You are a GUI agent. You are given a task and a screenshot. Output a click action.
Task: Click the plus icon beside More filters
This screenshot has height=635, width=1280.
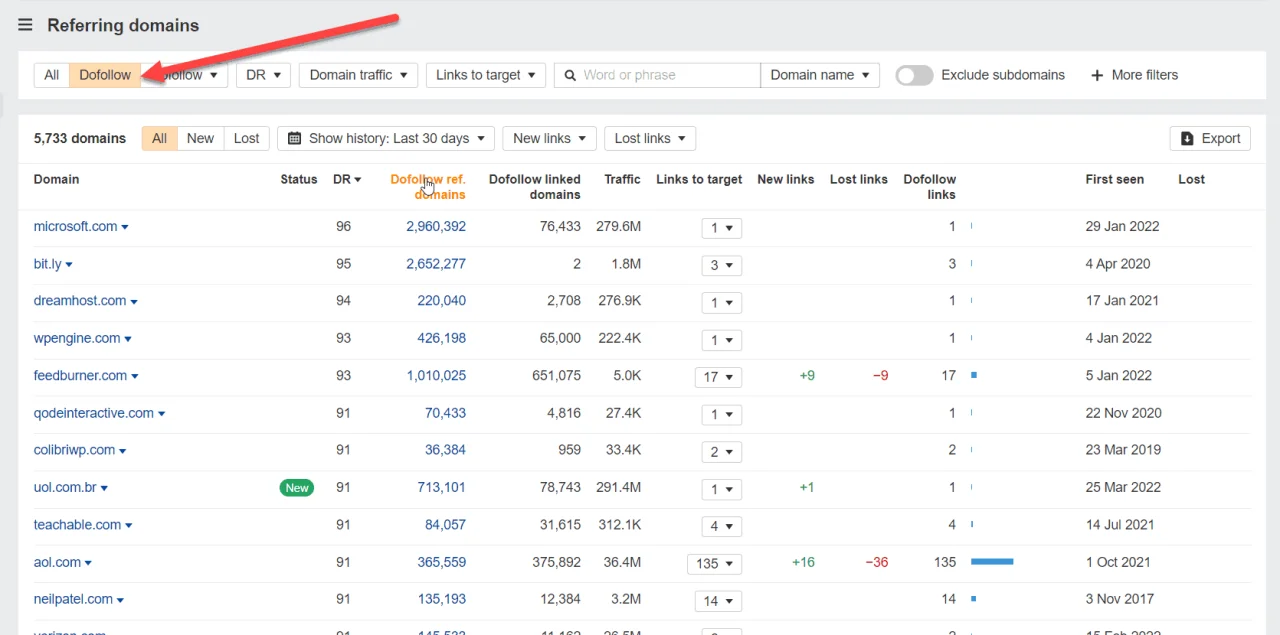[1098, 75]
